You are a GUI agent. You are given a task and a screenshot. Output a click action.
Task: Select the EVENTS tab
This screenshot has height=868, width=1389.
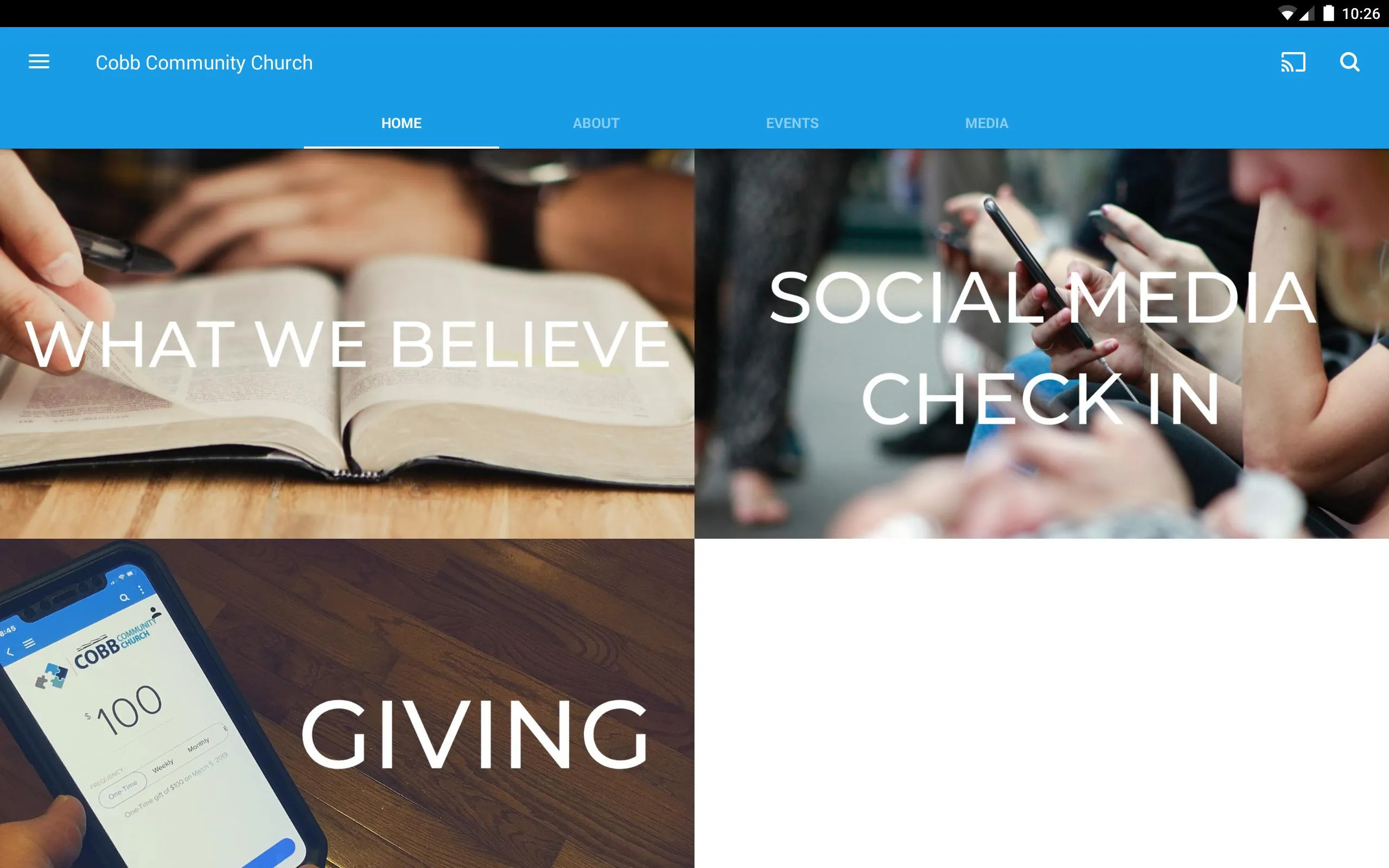792,122
